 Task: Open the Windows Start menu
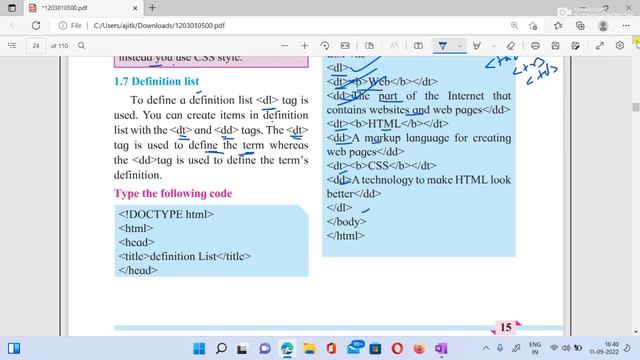click(x=199, y=349)
